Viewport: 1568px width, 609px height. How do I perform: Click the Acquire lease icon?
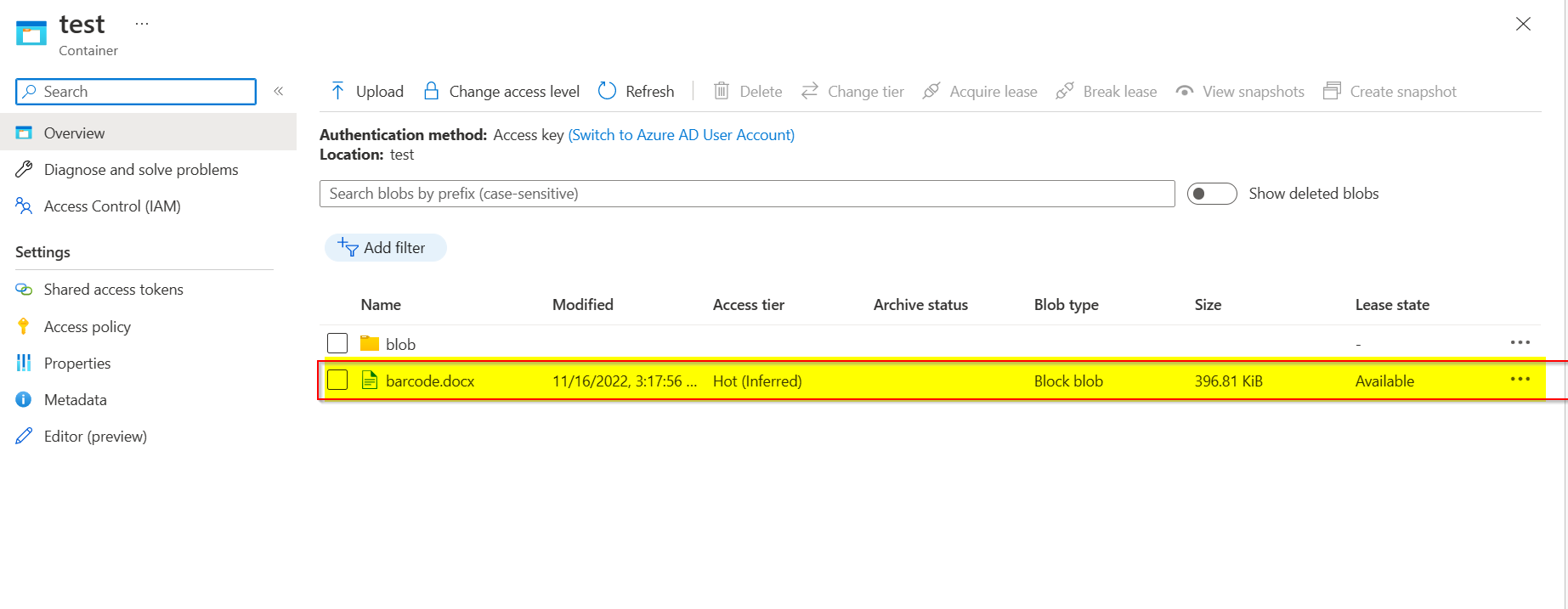pyautogui.click(x=931, y=90)
